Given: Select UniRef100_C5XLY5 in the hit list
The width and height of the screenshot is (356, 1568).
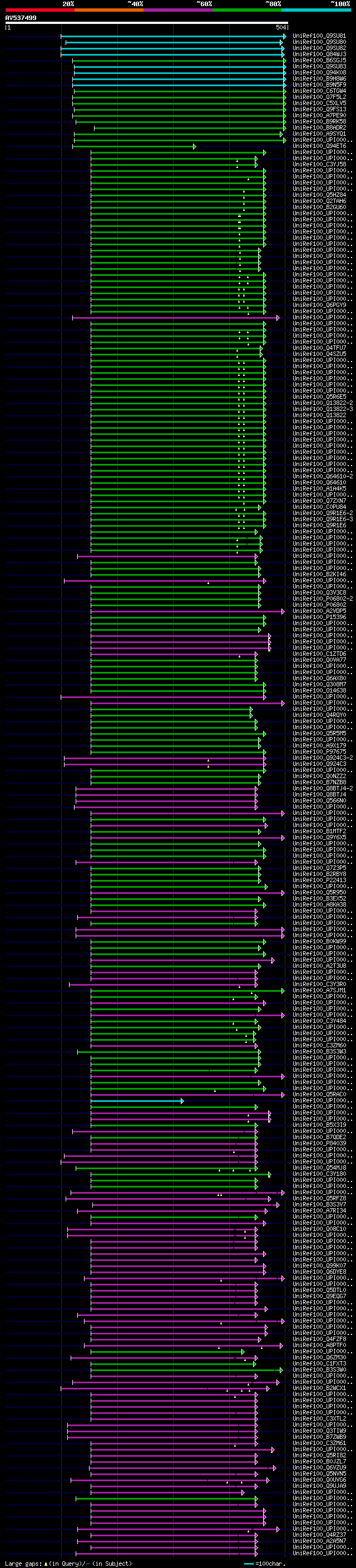Looking at the screenshot, I should pyautogui.click(x=319, y=103).
